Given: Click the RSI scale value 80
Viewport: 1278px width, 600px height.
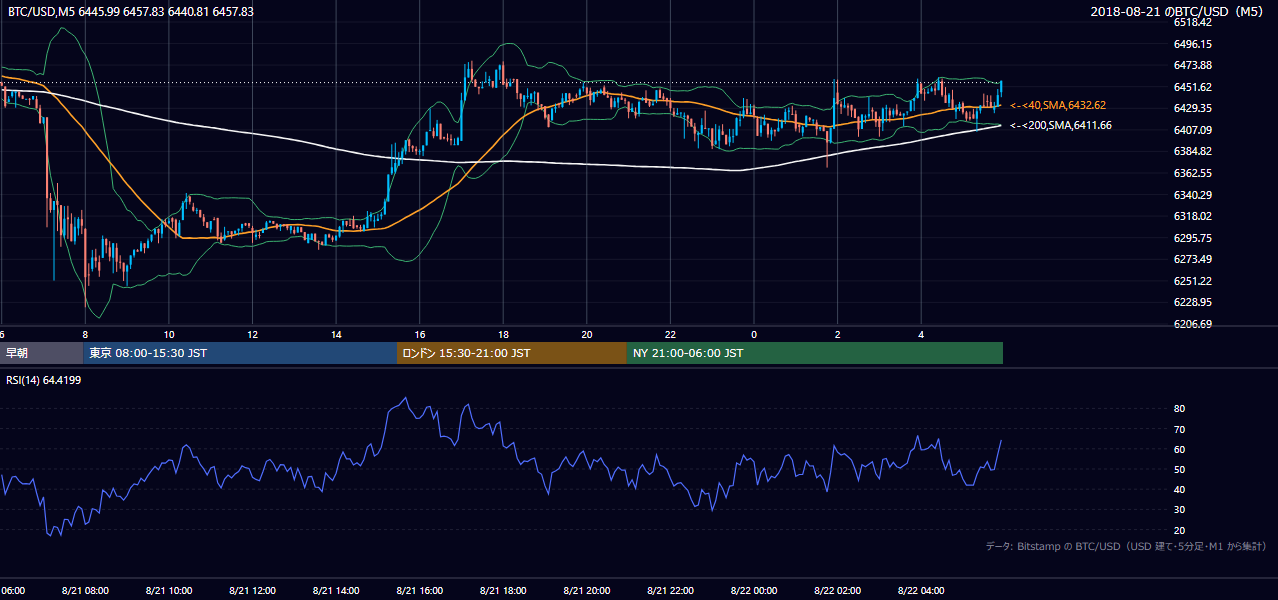Looking at the screenshot, I should click(1180, 409).
